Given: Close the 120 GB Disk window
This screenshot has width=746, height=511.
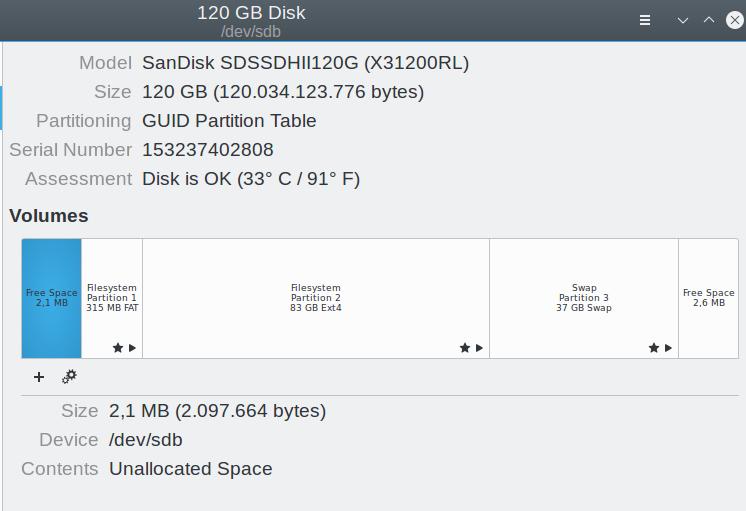Looking at the screenshot, I should 733,20.
